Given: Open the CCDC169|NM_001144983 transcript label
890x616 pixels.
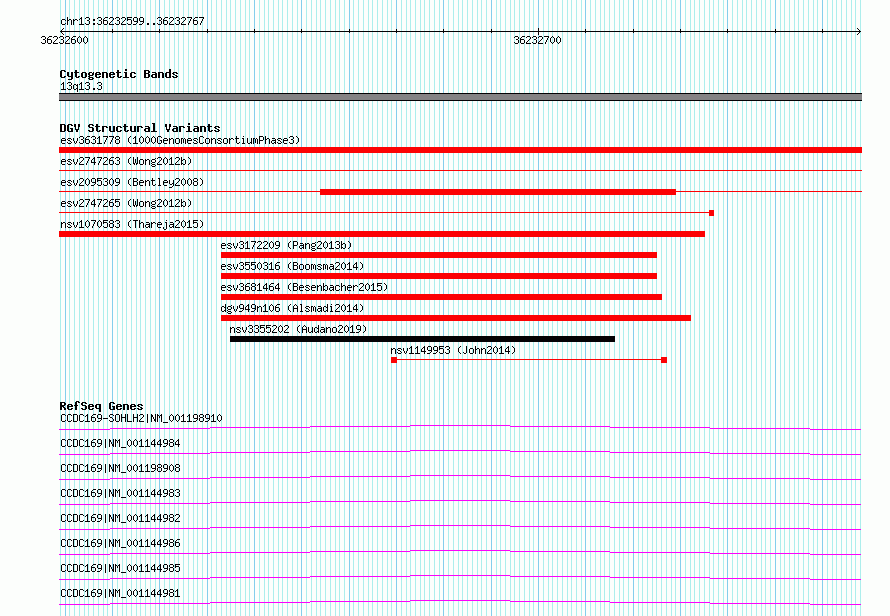Looking at the screenshot, I should (x=120, y=493).
